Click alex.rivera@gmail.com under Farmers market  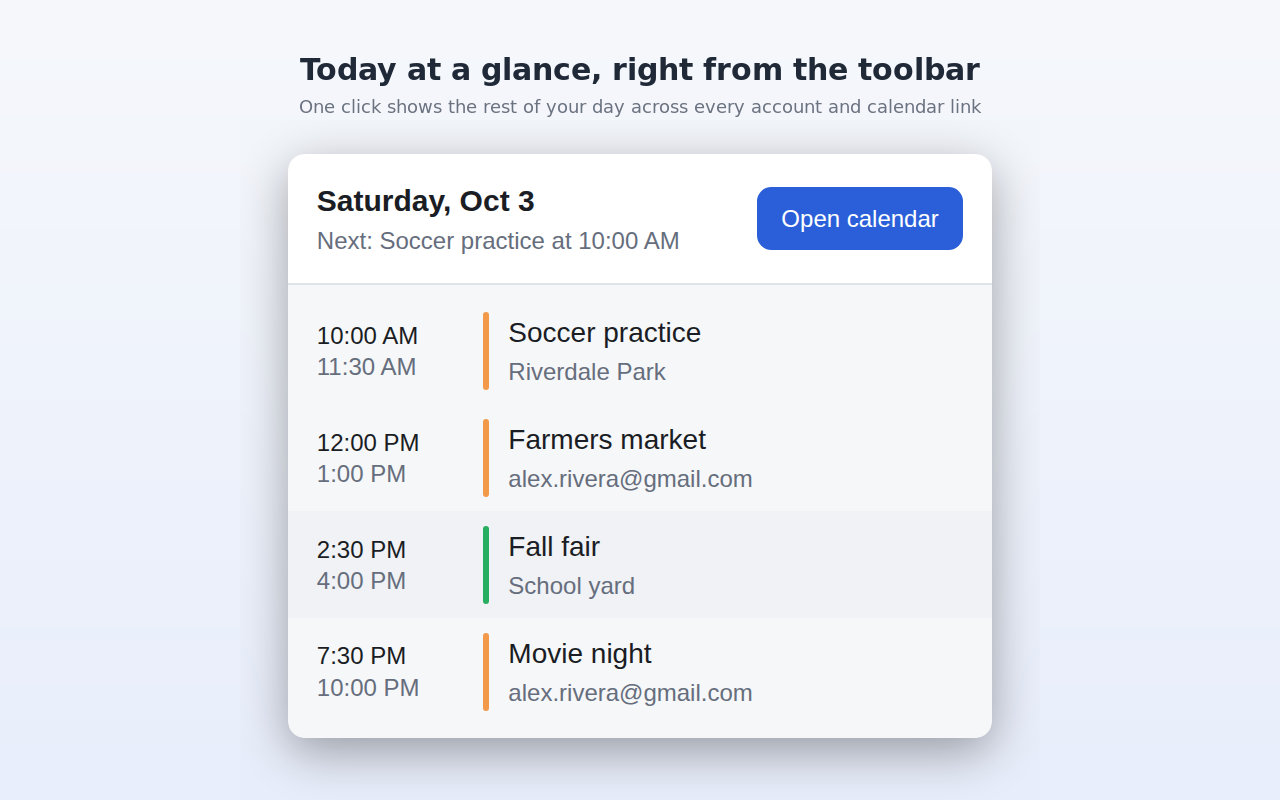pyautogui.click(x=630, y=479)
